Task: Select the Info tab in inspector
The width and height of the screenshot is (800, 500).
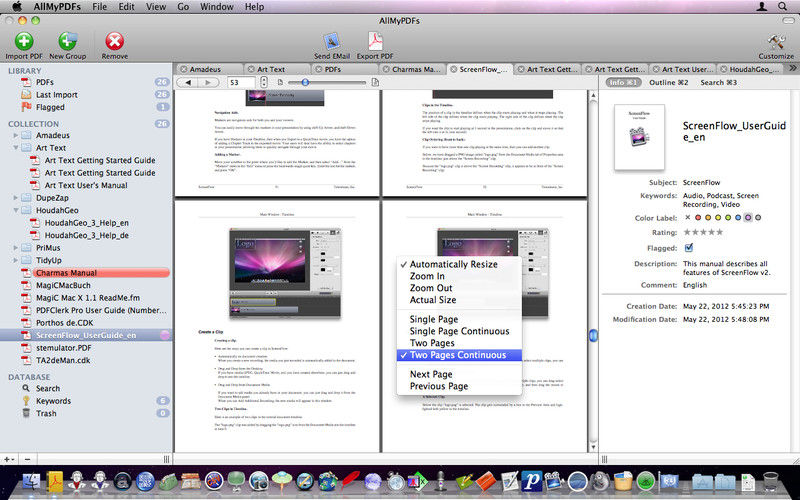Action: [x=623, y=82]
